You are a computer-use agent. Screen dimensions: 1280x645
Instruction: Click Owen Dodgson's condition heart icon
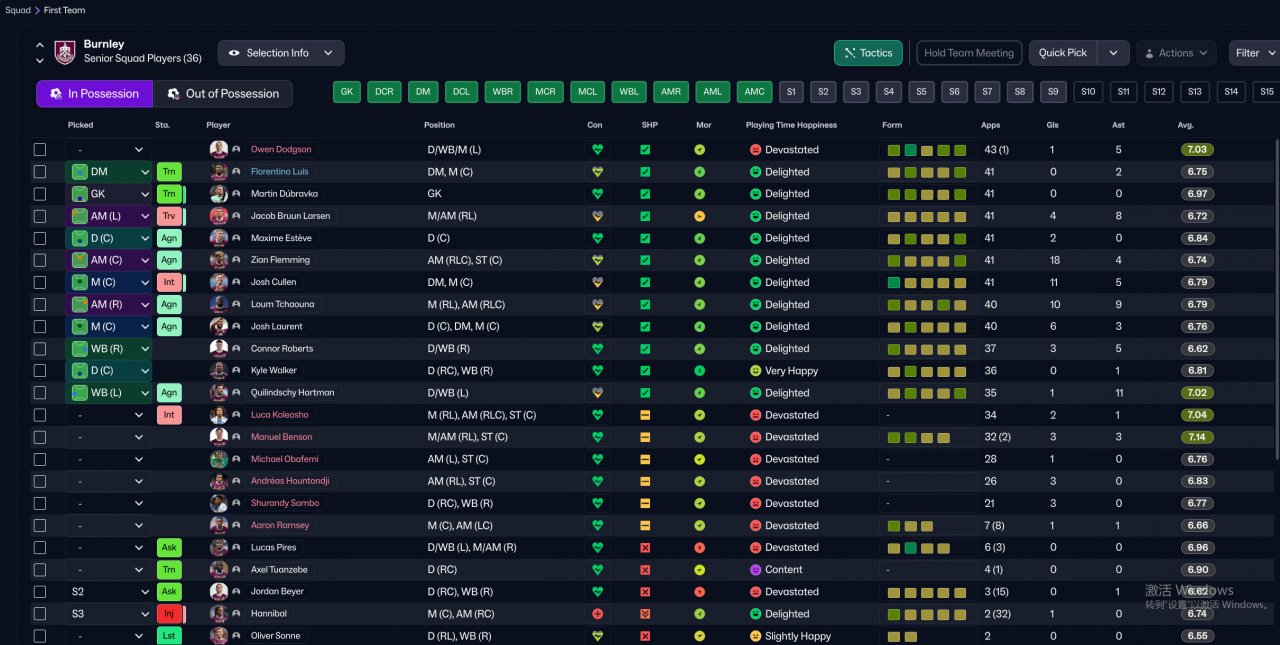click(x=598, y=150)
